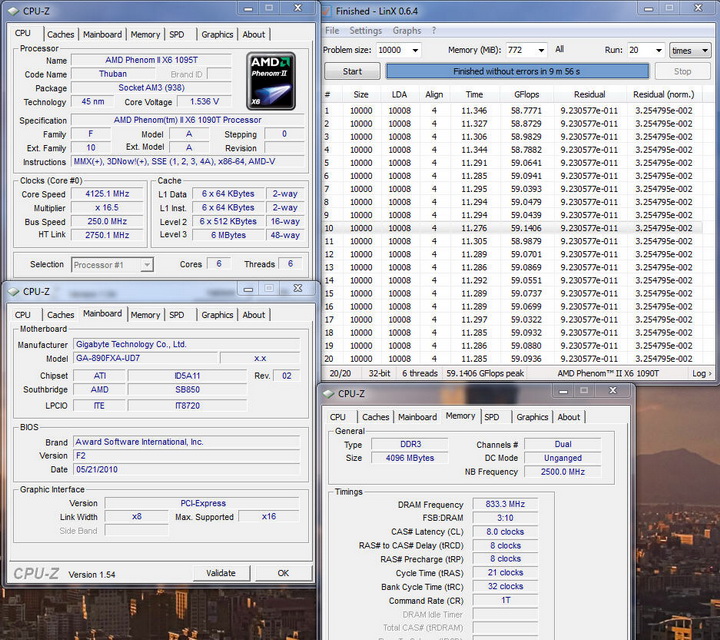Click the AMD Phenom II processor logo
The height and width of the screenshot is (640, 720).
[272, 80]
